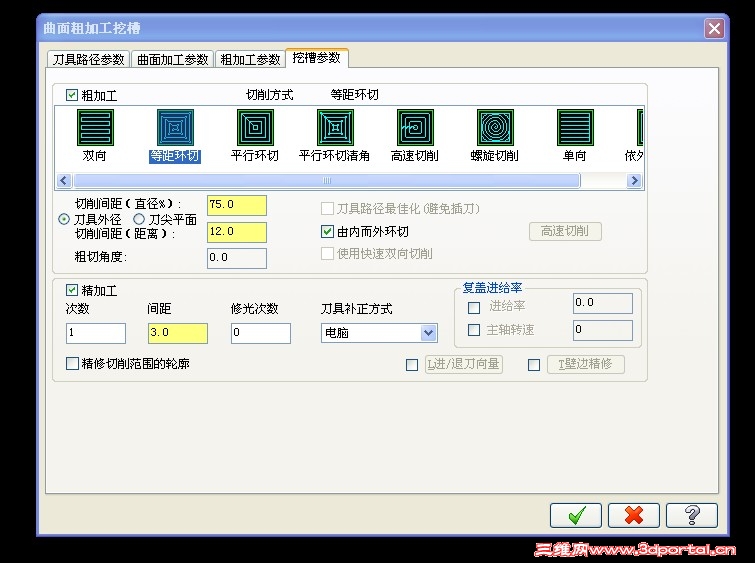Enable the 进给率 feed rate override checkbox
755x563 pixels.
pyautogui.click(x=474, y=307)
